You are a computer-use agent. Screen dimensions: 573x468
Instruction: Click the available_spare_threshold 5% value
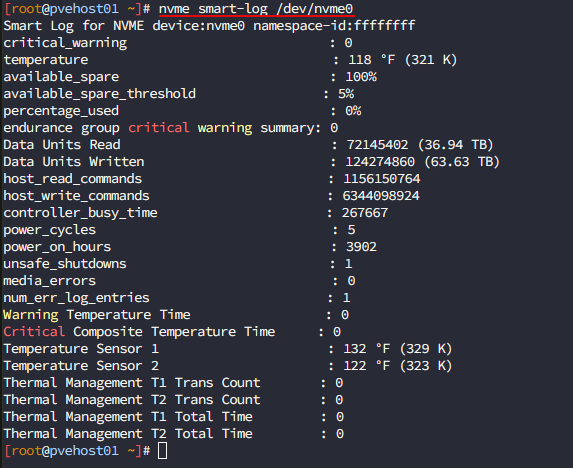pos(346,94)
